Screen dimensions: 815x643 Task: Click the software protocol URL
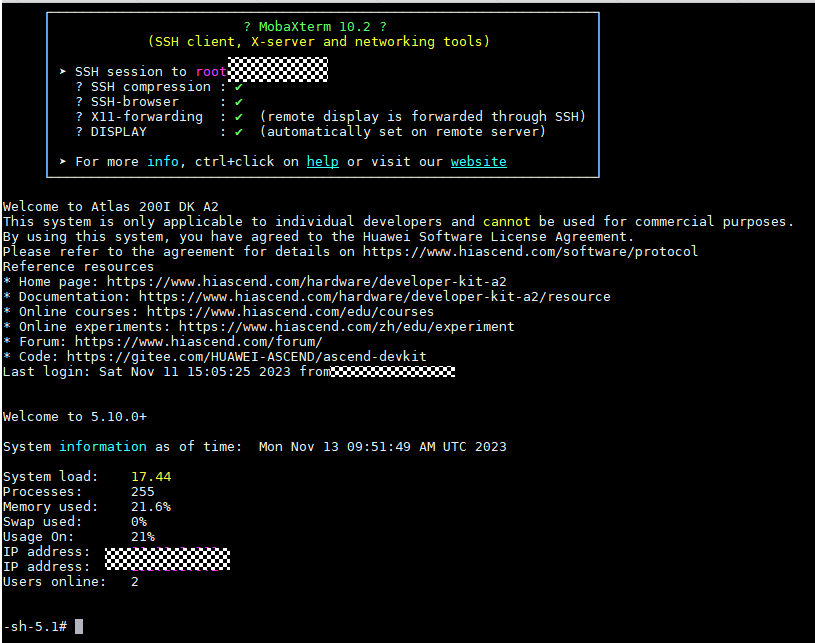[530, 252]
